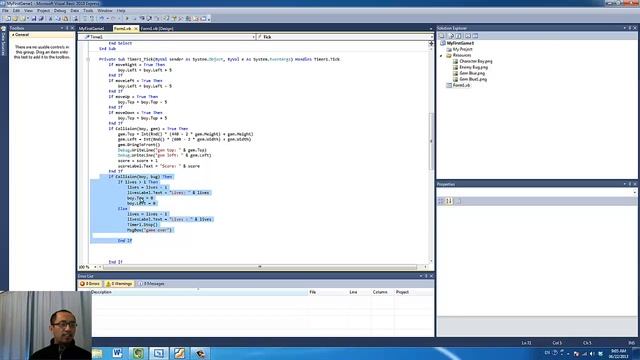The height and width of the screenshot is (360, 640).
Task: Click the green-icon app in the Windows taskbar
Action: (x=138, y=353)
